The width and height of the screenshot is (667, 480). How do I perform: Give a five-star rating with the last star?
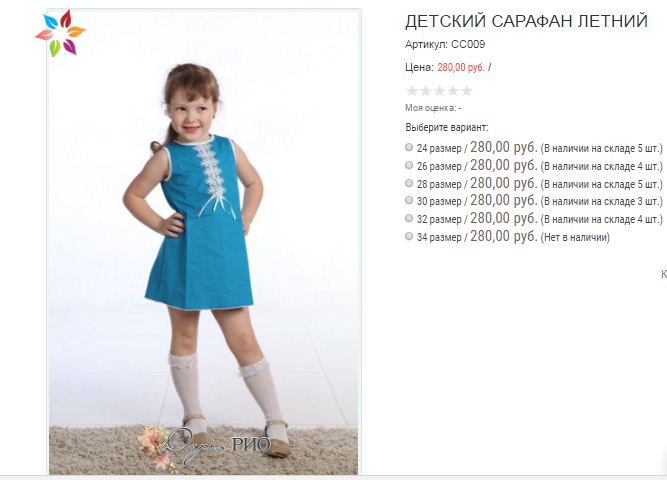466,91
